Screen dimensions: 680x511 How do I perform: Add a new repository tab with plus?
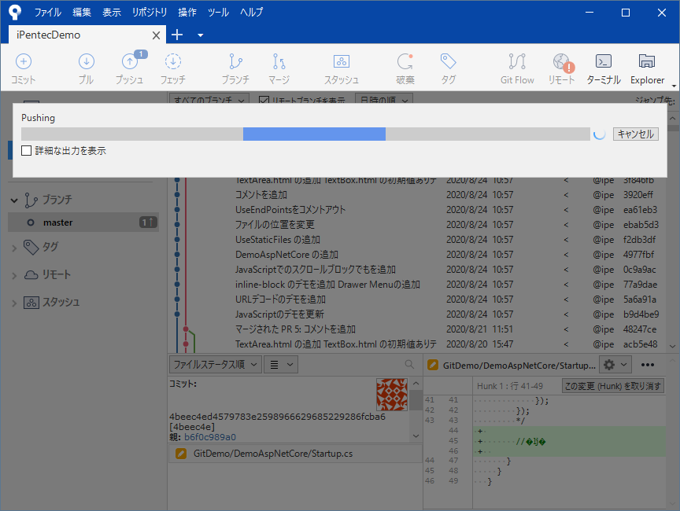pyautogui.click(x=177, y=35)
